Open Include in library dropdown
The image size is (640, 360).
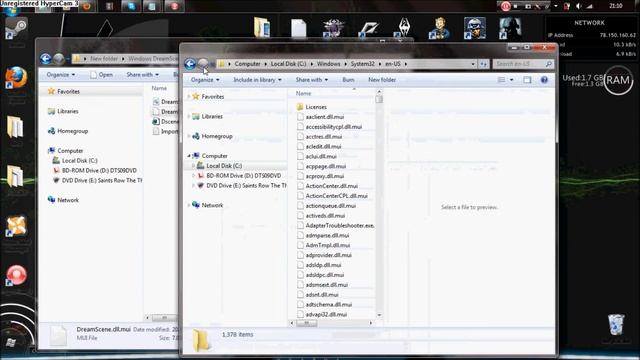click(x=257, y=80)
